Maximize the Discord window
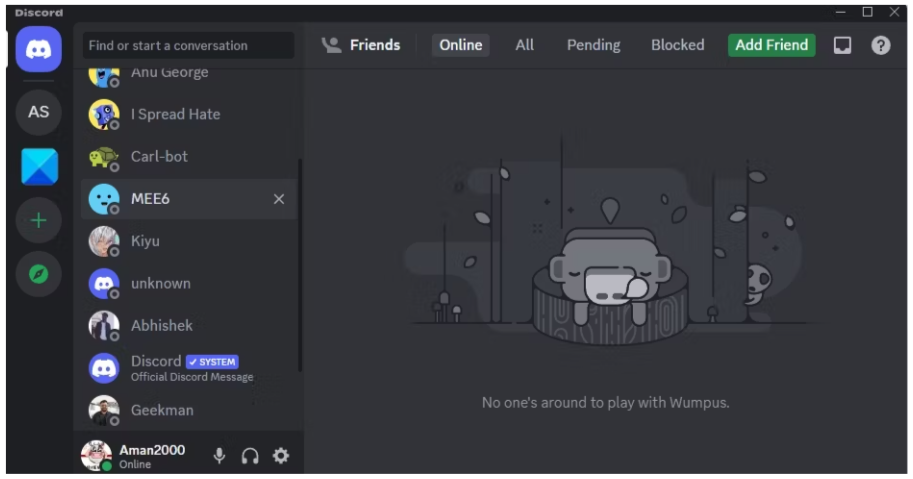This screenshot has width=913, height=479. (x=867, y=12)
